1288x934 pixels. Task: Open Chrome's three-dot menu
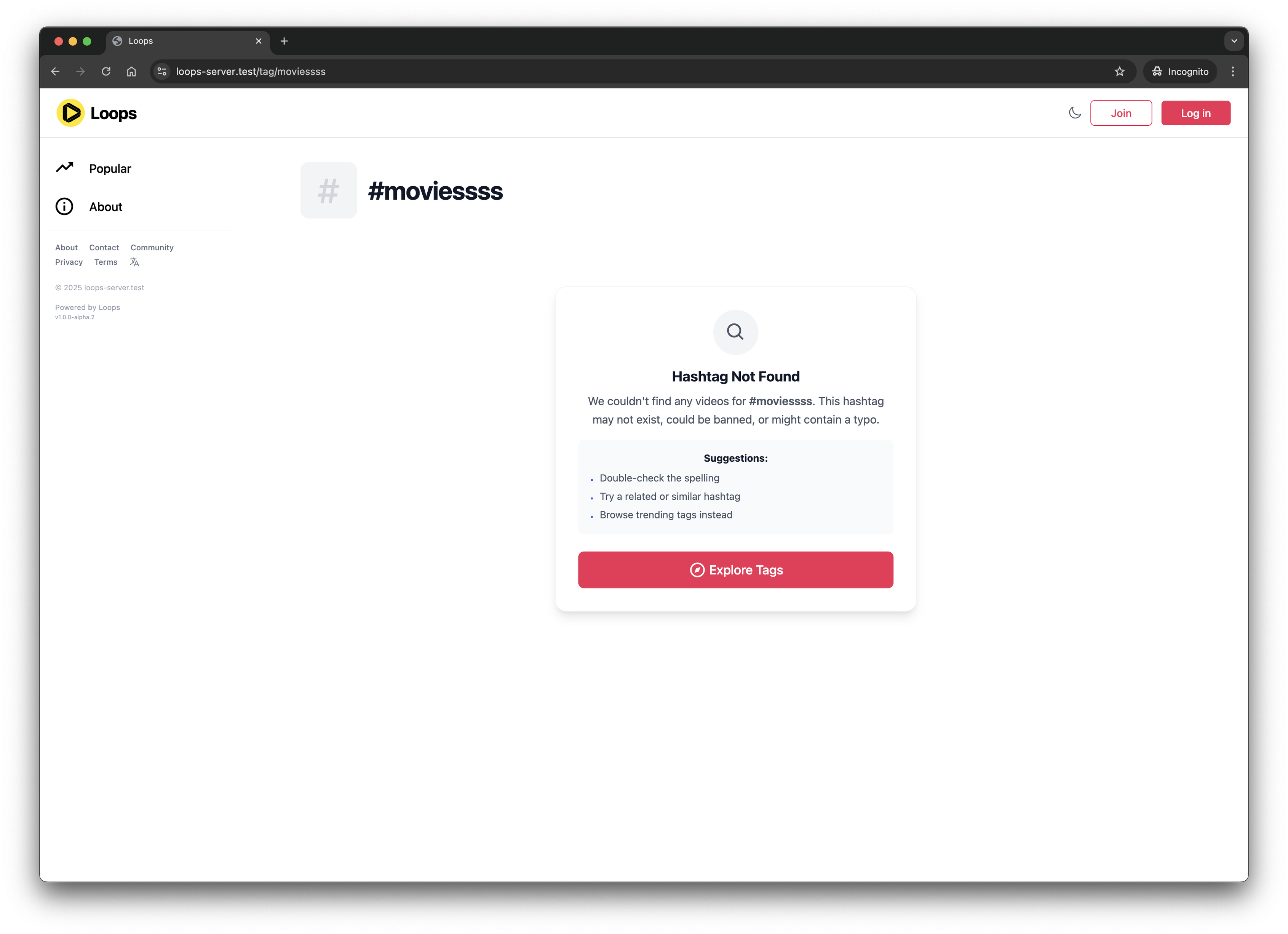tap(1232, 72)
